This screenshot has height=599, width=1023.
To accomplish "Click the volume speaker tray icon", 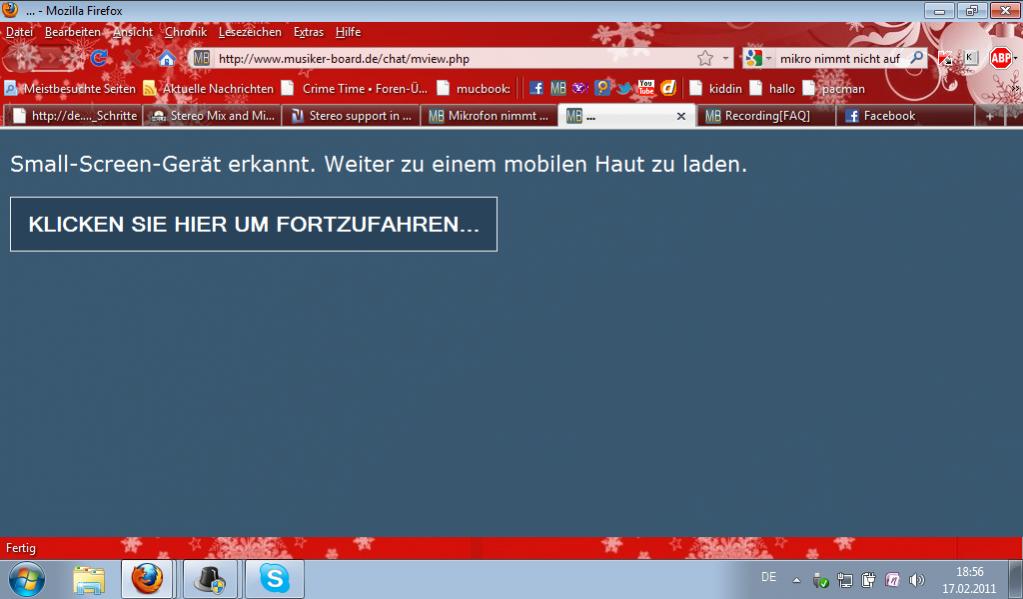I will (x=917, y=579).
